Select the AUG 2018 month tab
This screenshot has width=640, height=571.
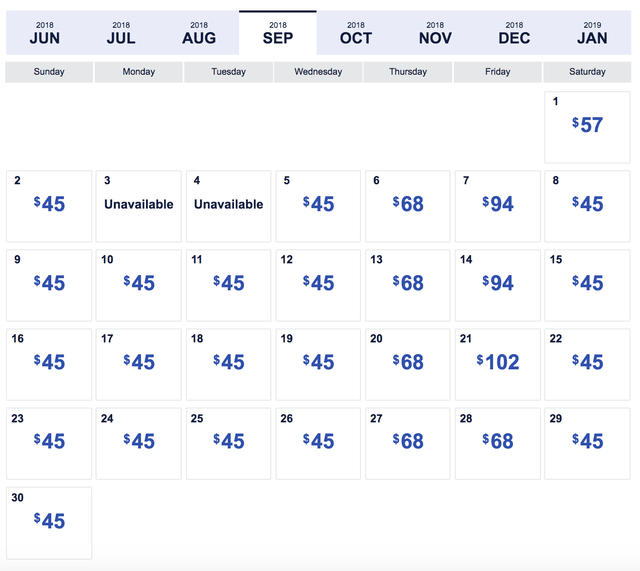[x=199, y=33]
